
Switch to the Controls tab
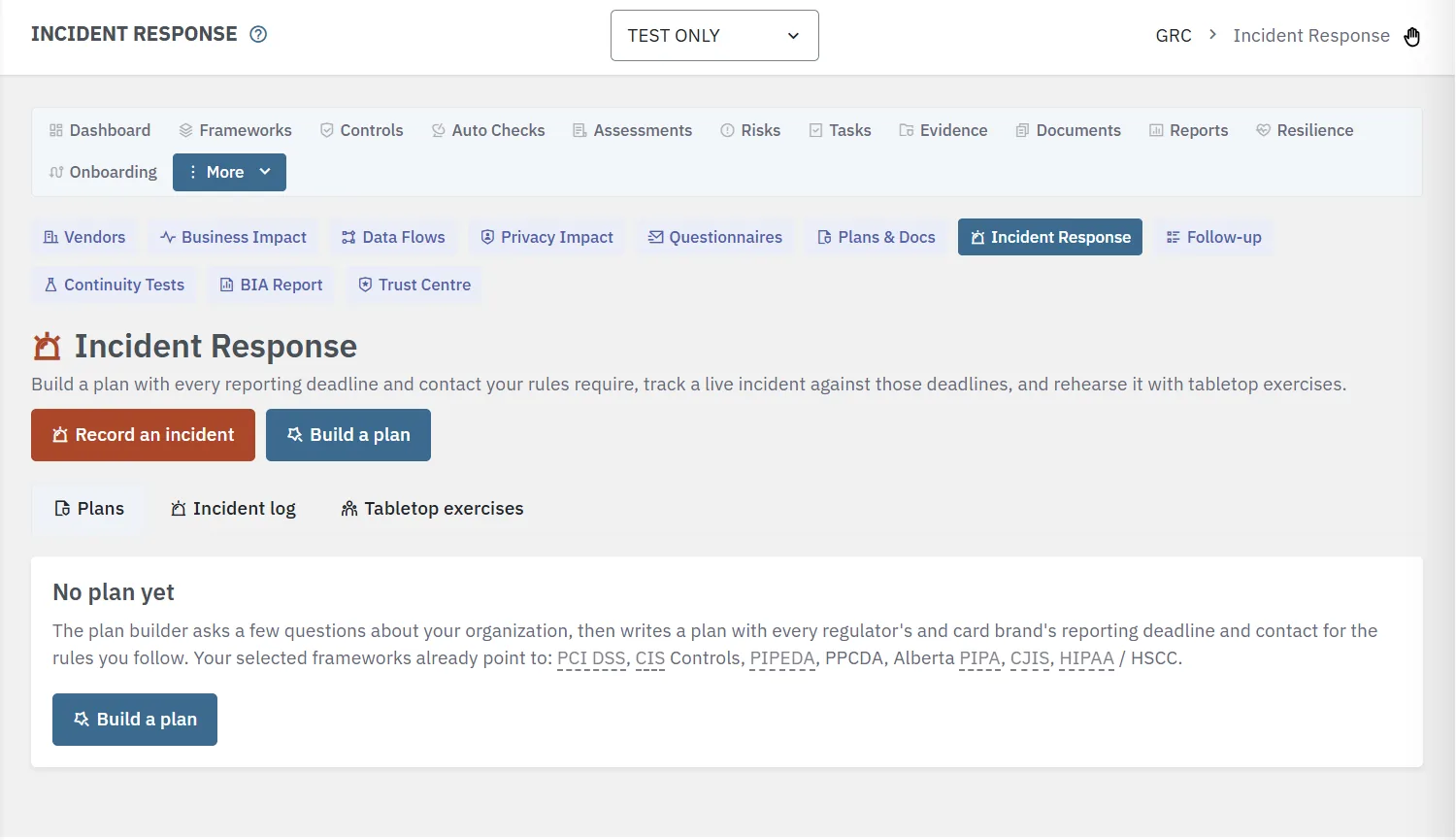[x=362, y=130]
